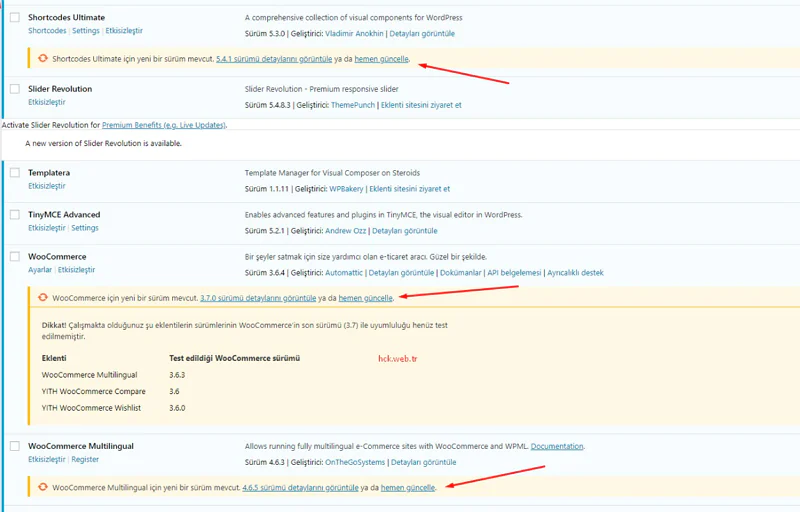Select the Shortcodes Ultimate plugin title
This screenshot has width=800, height=512.
[x=66, y=17]
